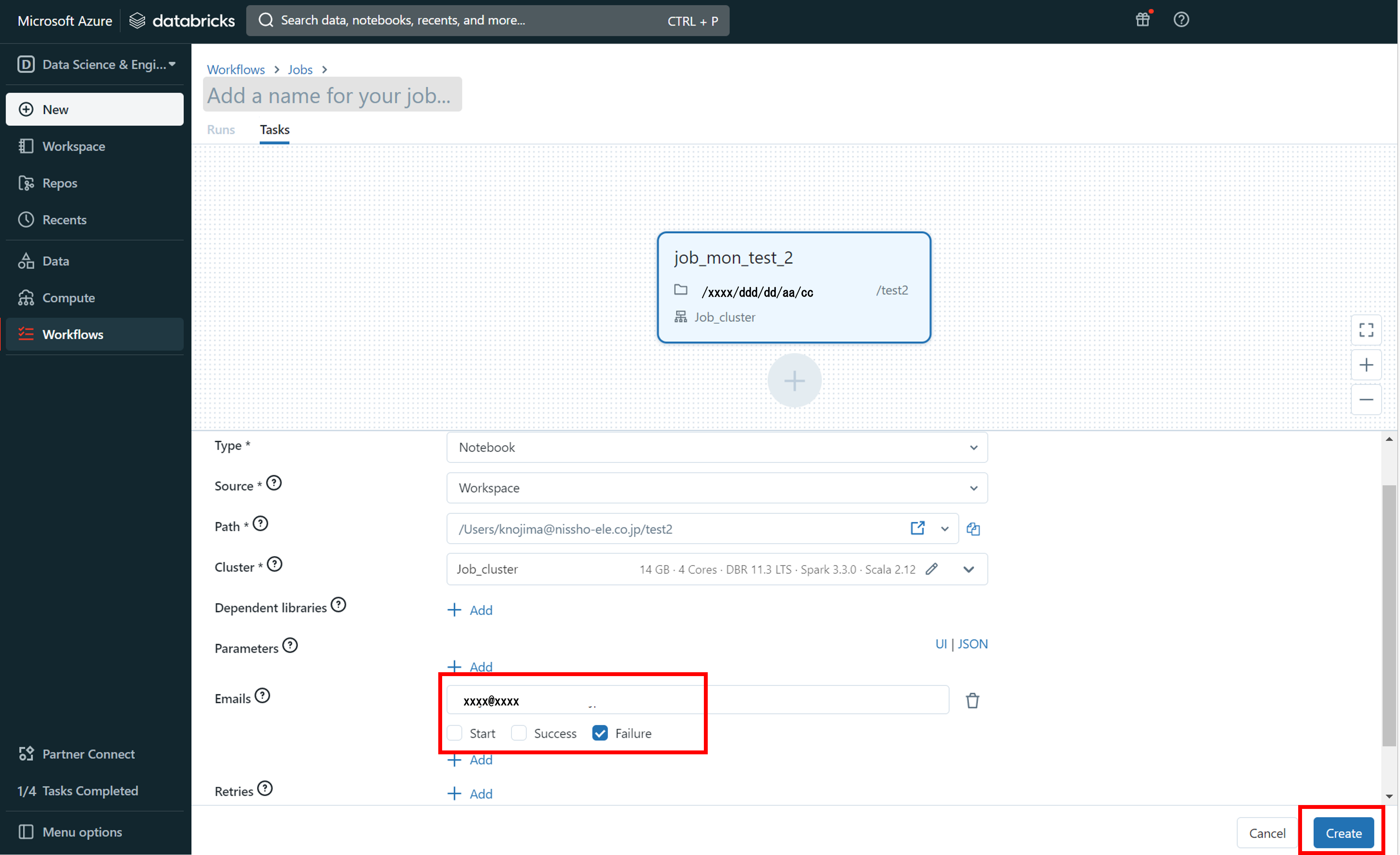Click the gift box What's New icon
Image resolution: width=1400 pixels, height=855 pixels.
(x=1143, y=20)
